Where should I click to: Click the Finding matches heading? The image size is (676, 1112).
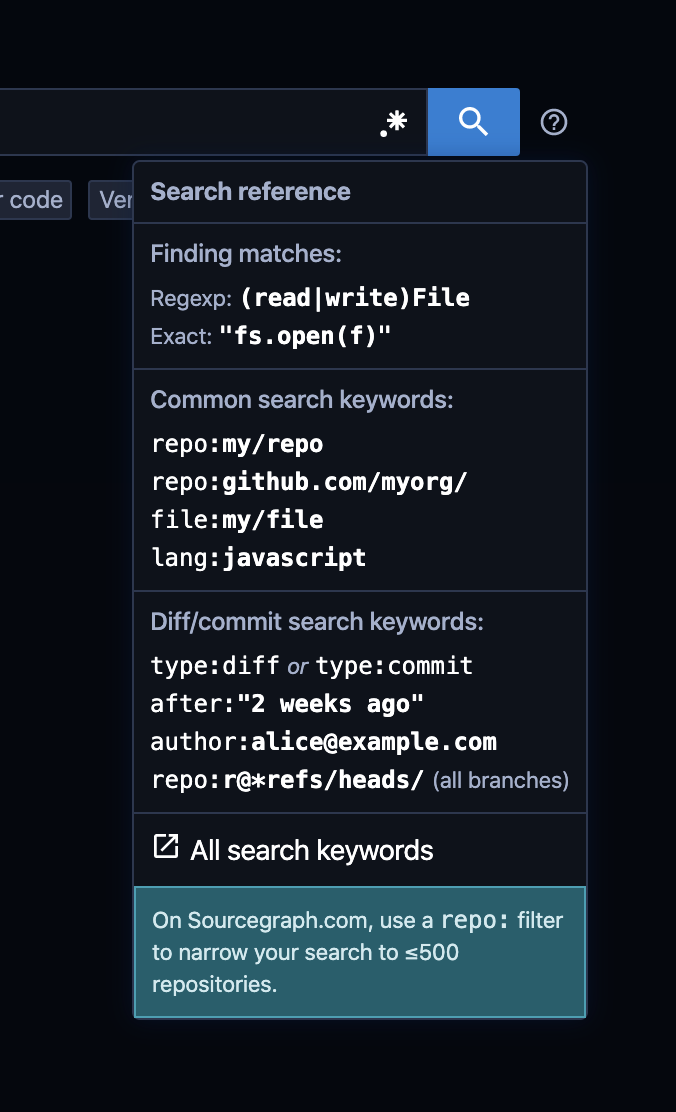tap(246, 254)
